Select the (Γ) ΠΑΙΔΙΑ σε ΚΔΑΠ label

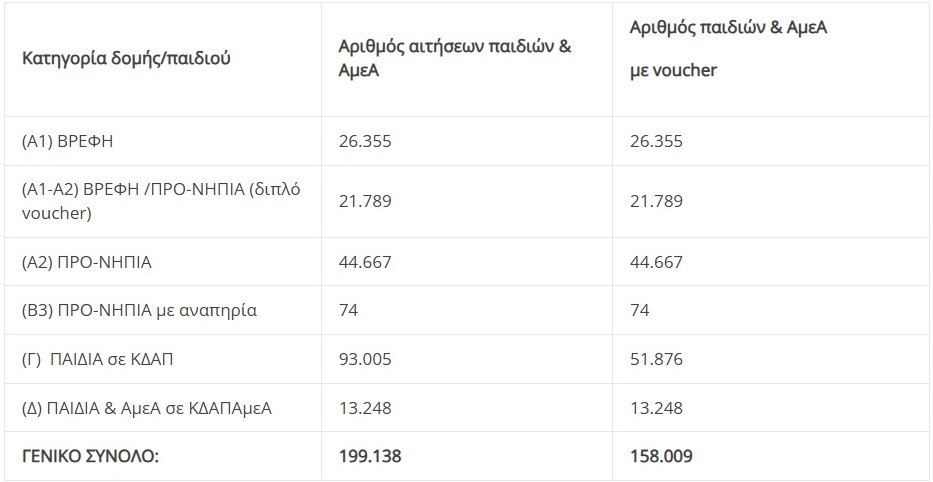tap(98, 359)
